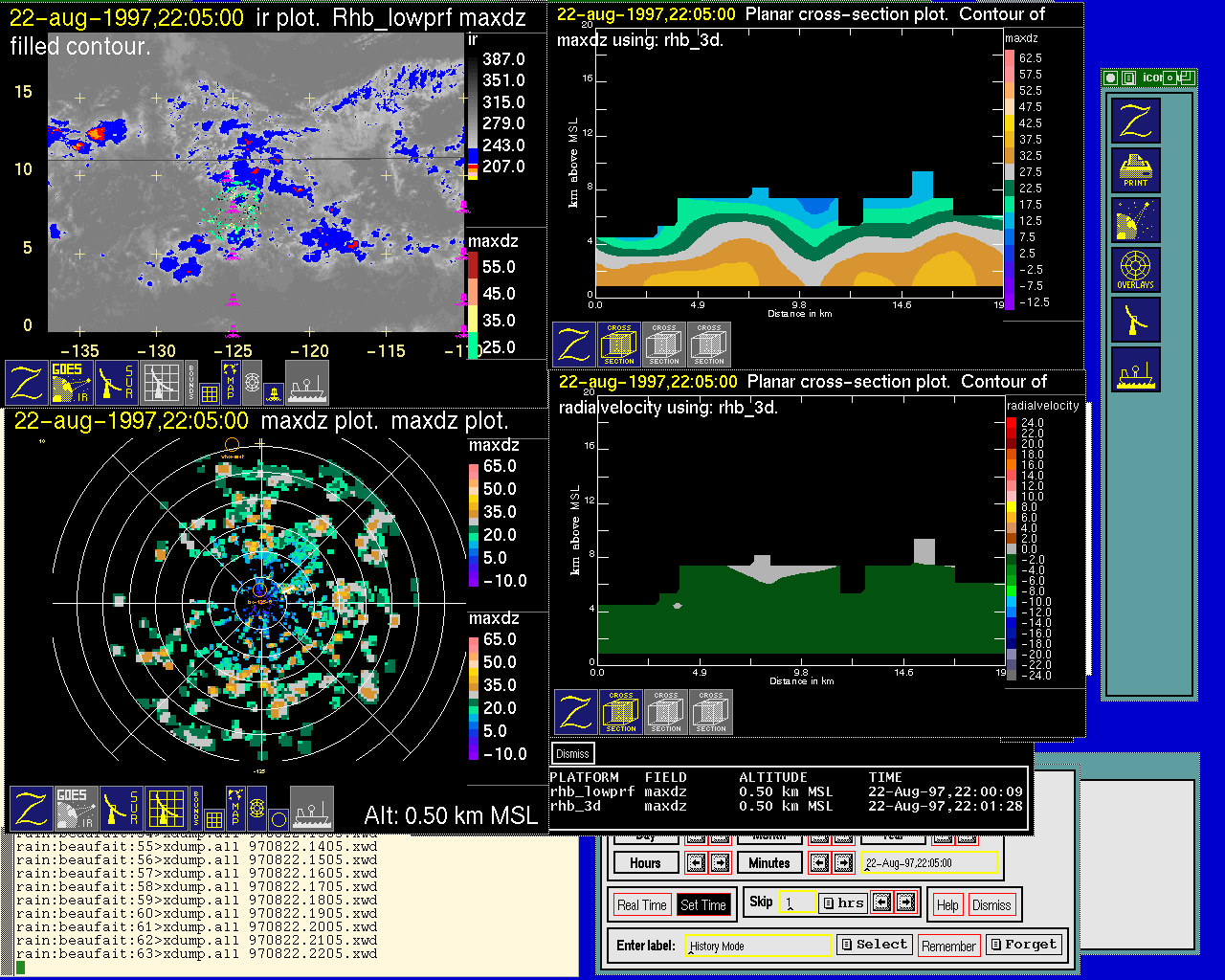The image size is (1225, 980).
Task: Open the OVERLAYS icon in the icon bar
Action: coord(1136,270)
